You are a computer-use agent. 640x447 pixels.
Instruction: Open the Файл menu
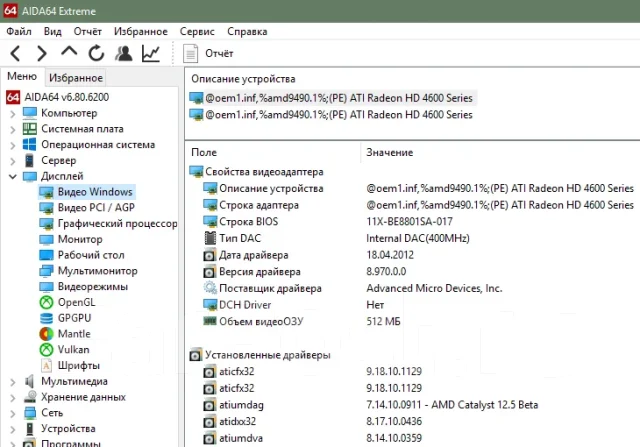[x=19, y=31]
